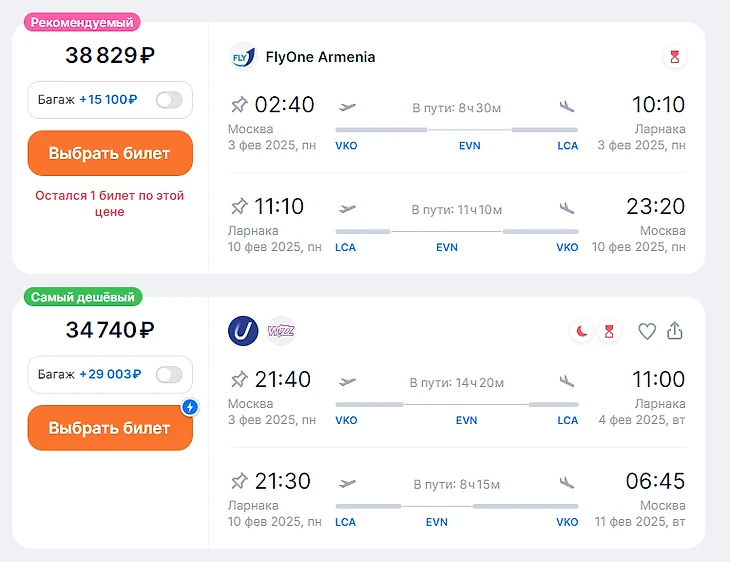Click the lightning badge on orange button
Image resolution: width=730 pixels, height=562 pixels.
pyautogui.click(x=190, y=407)
